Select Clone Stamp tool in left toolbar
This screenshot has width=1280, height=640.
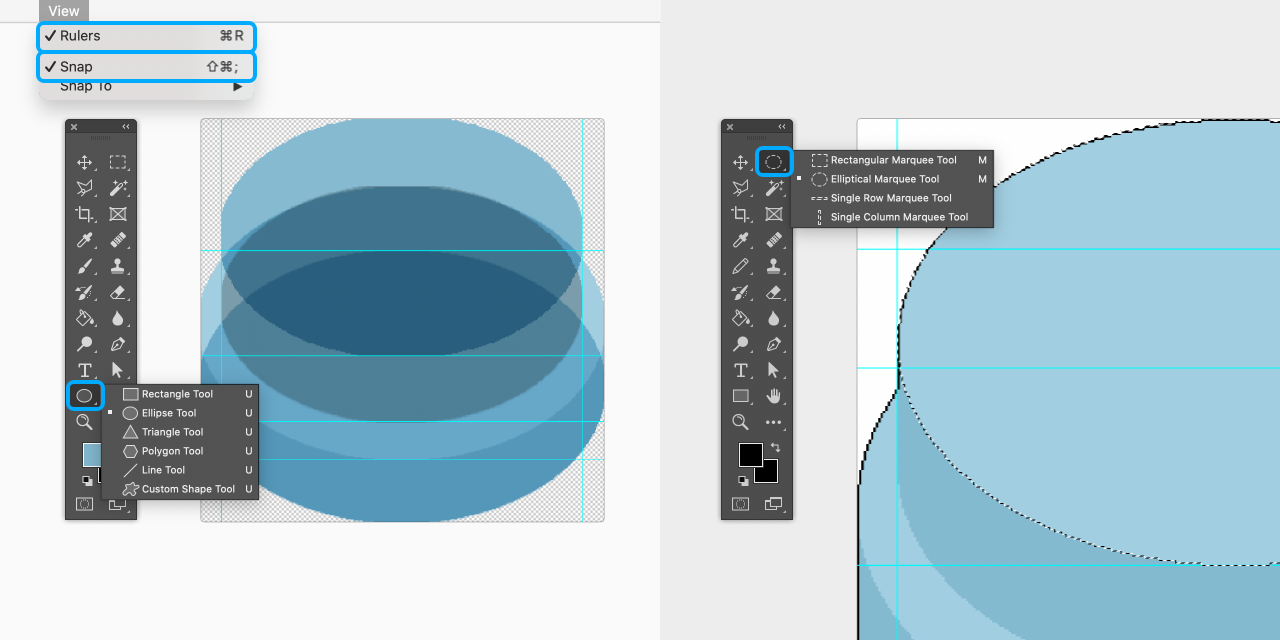pos(118,266)
